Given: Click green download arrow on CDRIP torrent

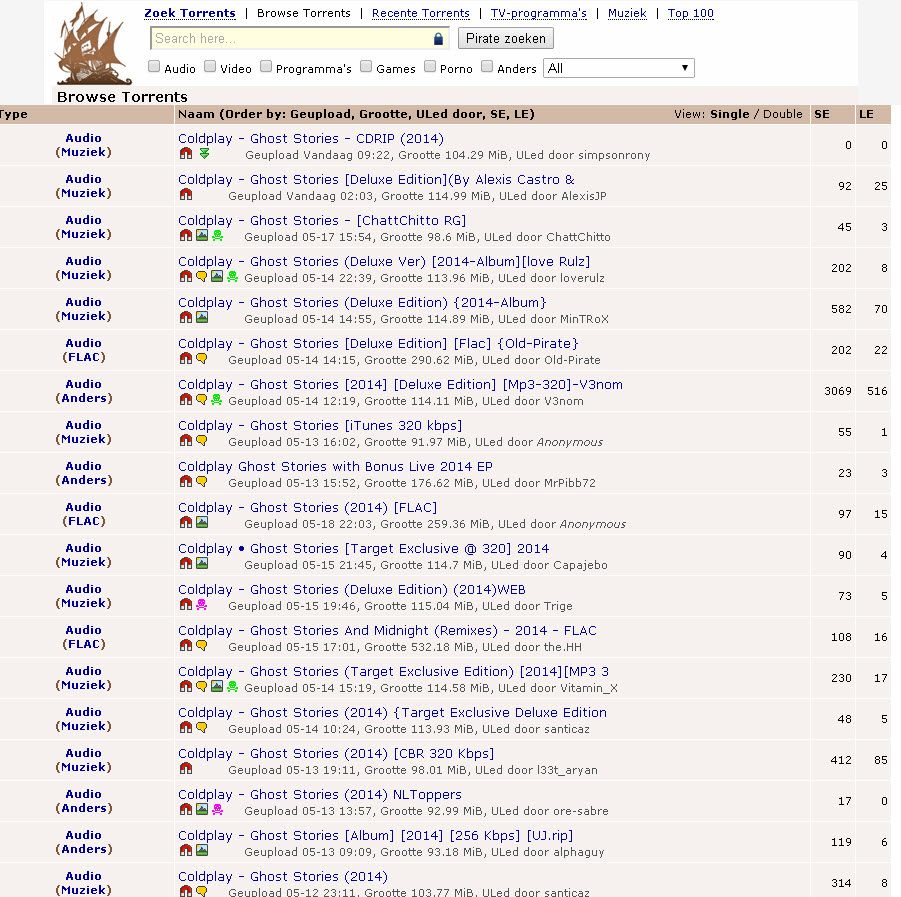Looking at the screenshot, I should (204, 155).
